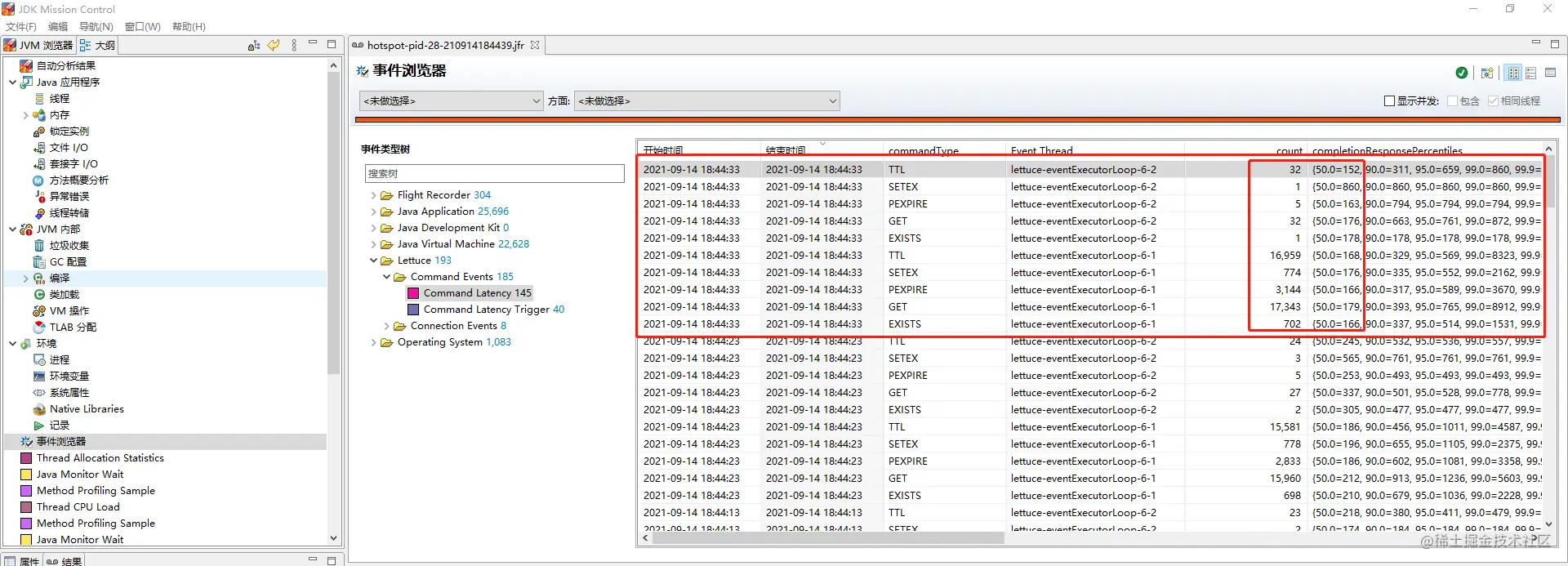Open the 方面 dropdown
The width and height of the screenshot is (1568, 566).
(707, 100)
